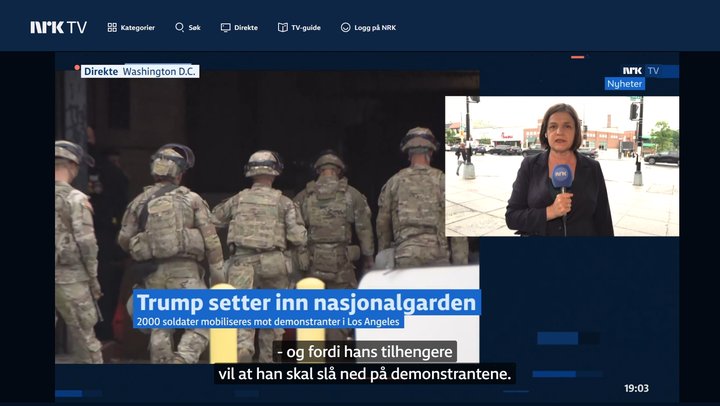Click the Direkte Washington D.C. label
The image size is (720, 406).
click(140, 71)
